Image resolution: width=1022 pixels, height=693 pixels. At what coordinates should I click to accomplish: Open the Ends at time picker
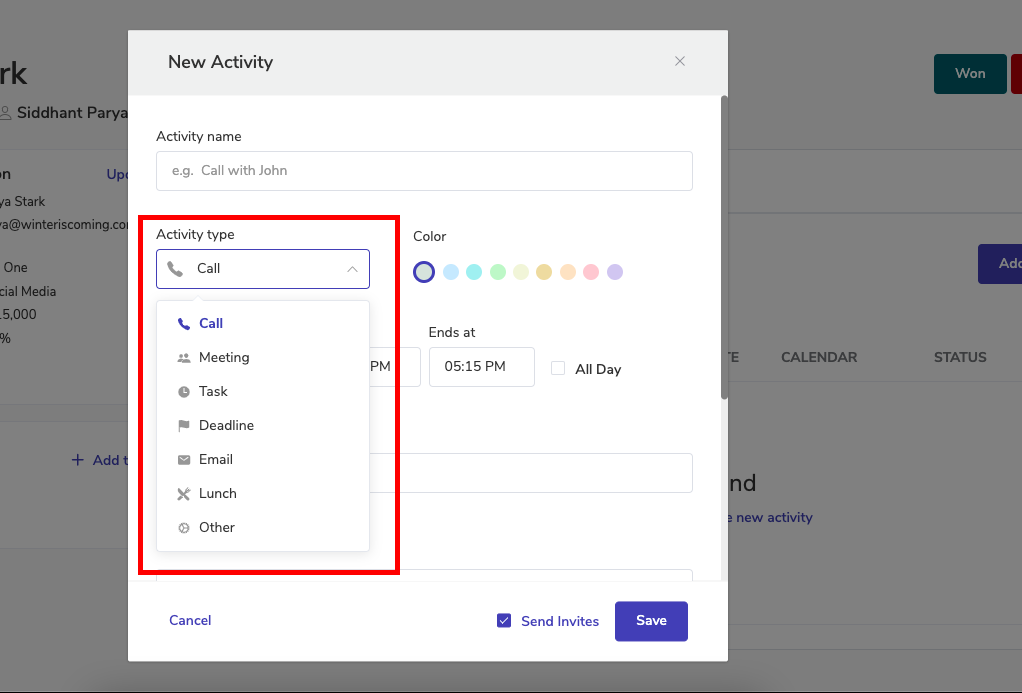(x=481, y=367)
